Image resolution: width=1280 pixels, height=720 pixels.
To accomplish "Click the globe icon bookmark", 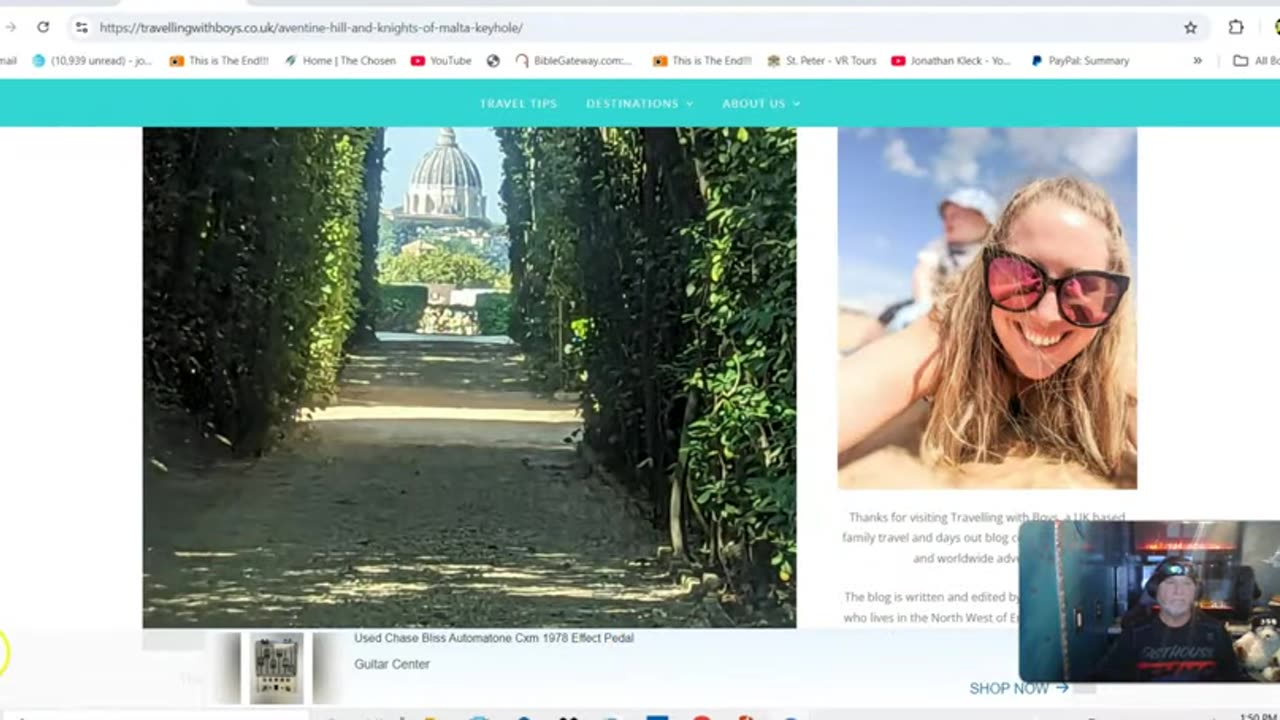I will click(493, 61).
